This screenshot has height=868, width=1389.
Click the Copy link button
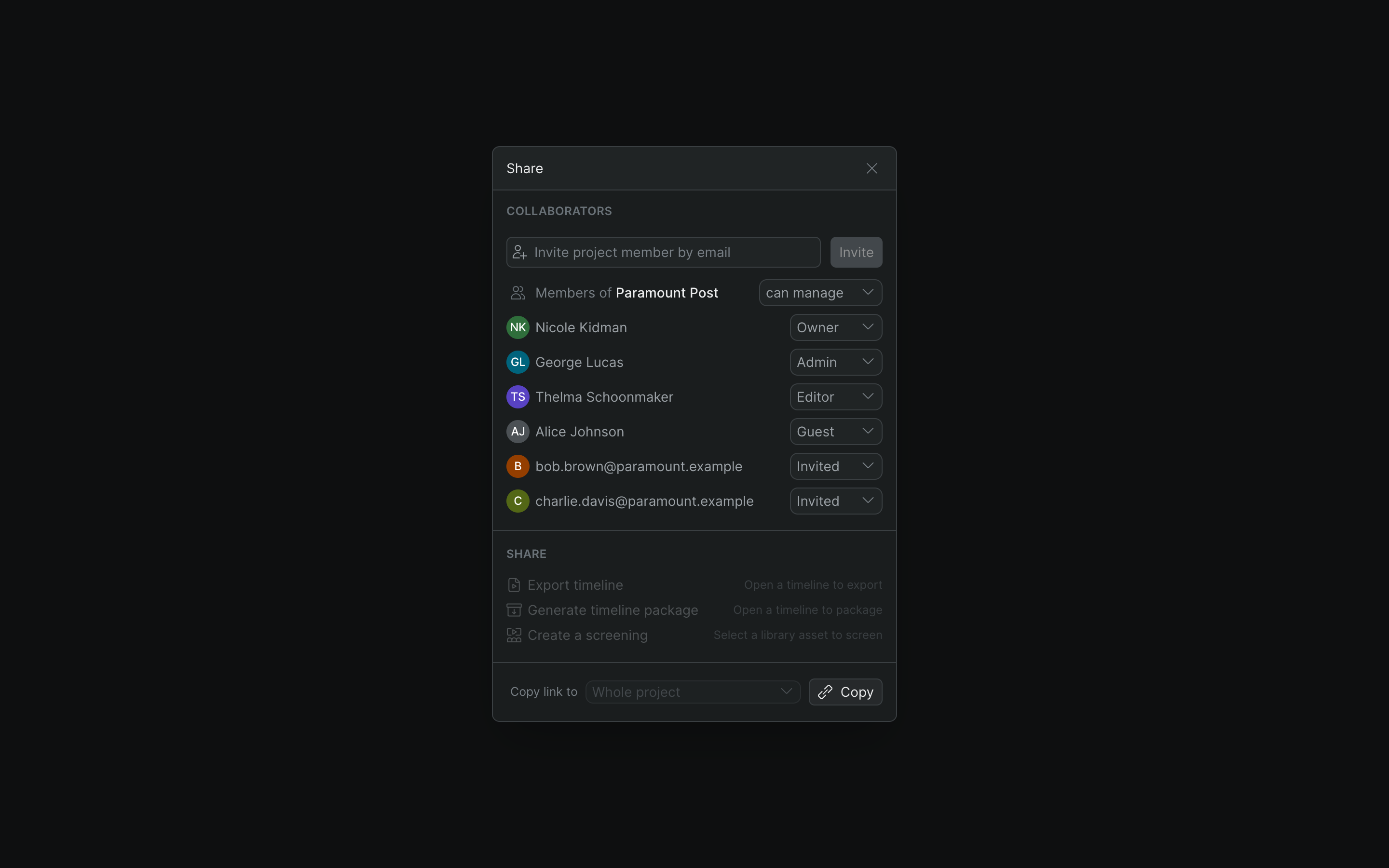[845, 692]
